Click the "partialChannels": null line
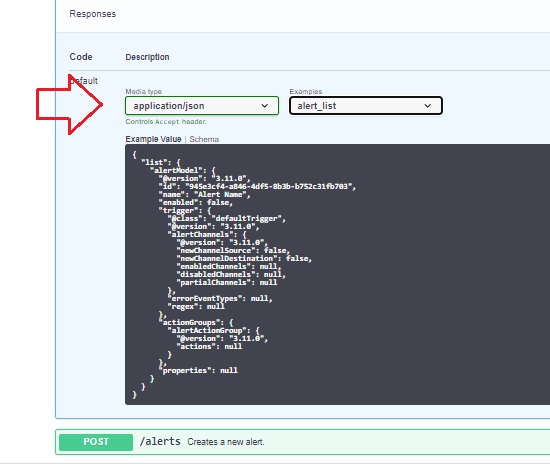The width and height of the screenshot is (550, 466). (x=227, y=282)
